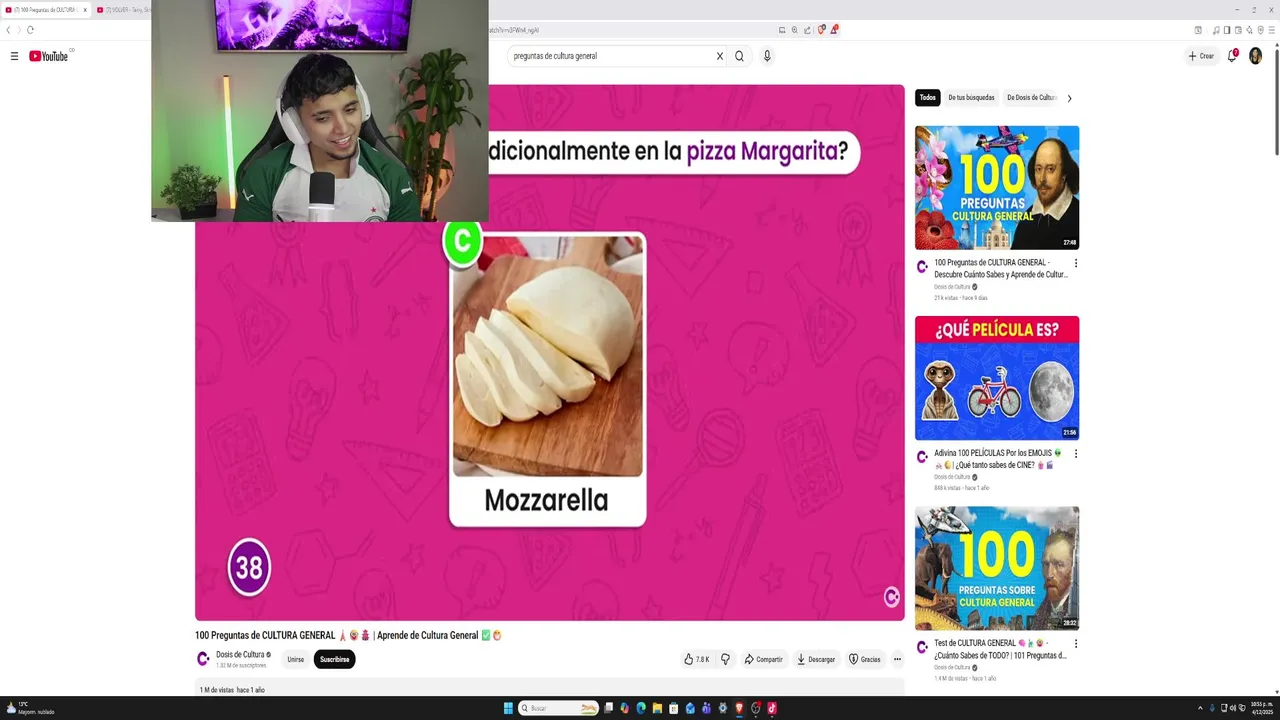
Task: Click the Brave shields icon
Action: (821, 30)
